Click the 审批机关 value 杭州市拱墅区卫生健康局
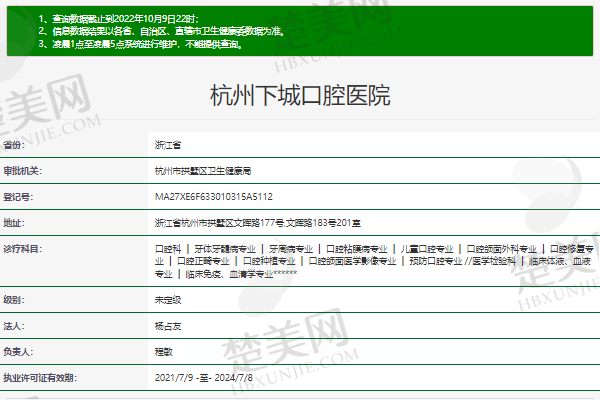Screen dimensions: 600x400 point(203,171)
